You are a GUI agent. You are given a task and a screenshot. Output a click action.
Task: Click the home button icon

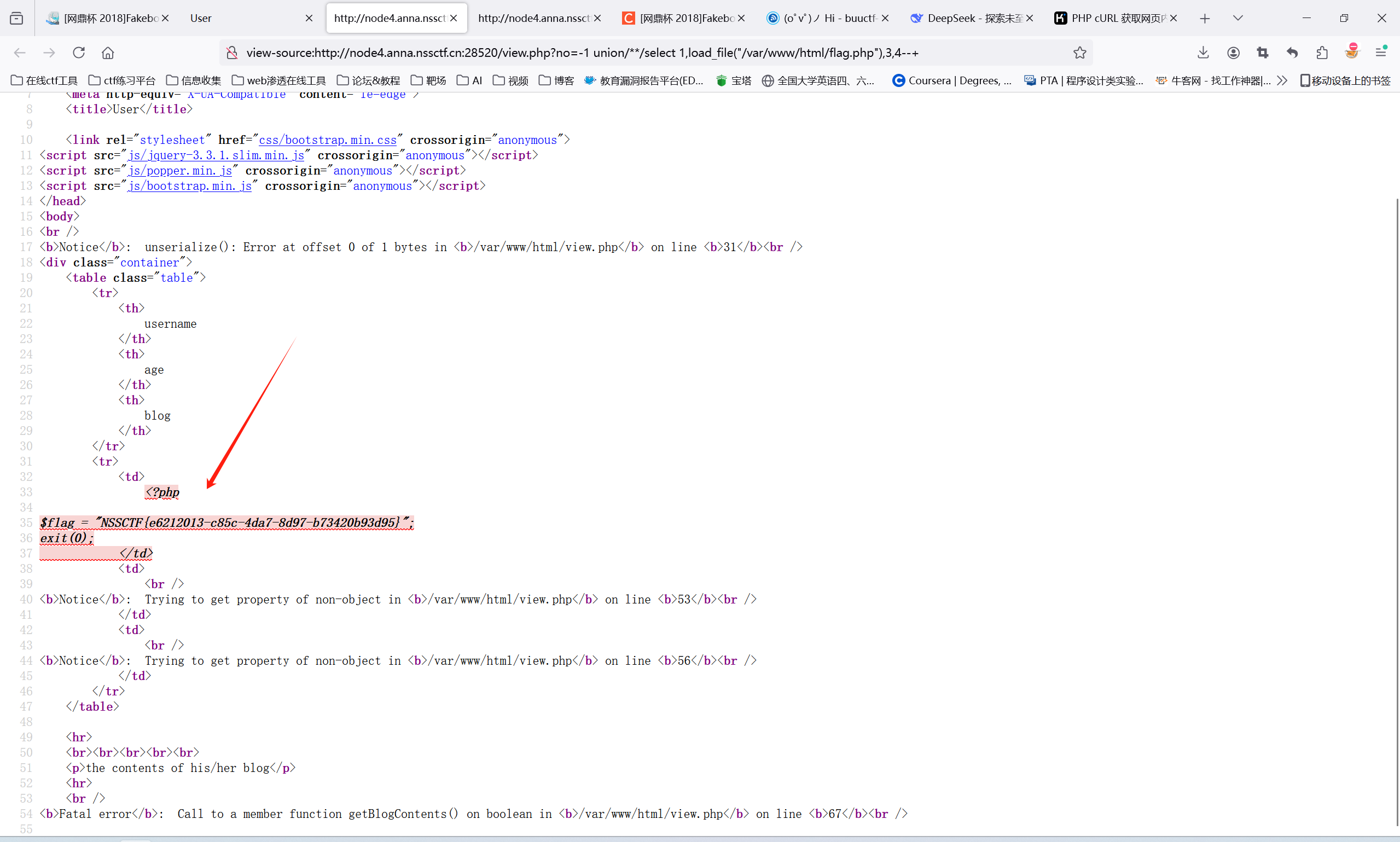pyautogui.click(x=108, y=53)
